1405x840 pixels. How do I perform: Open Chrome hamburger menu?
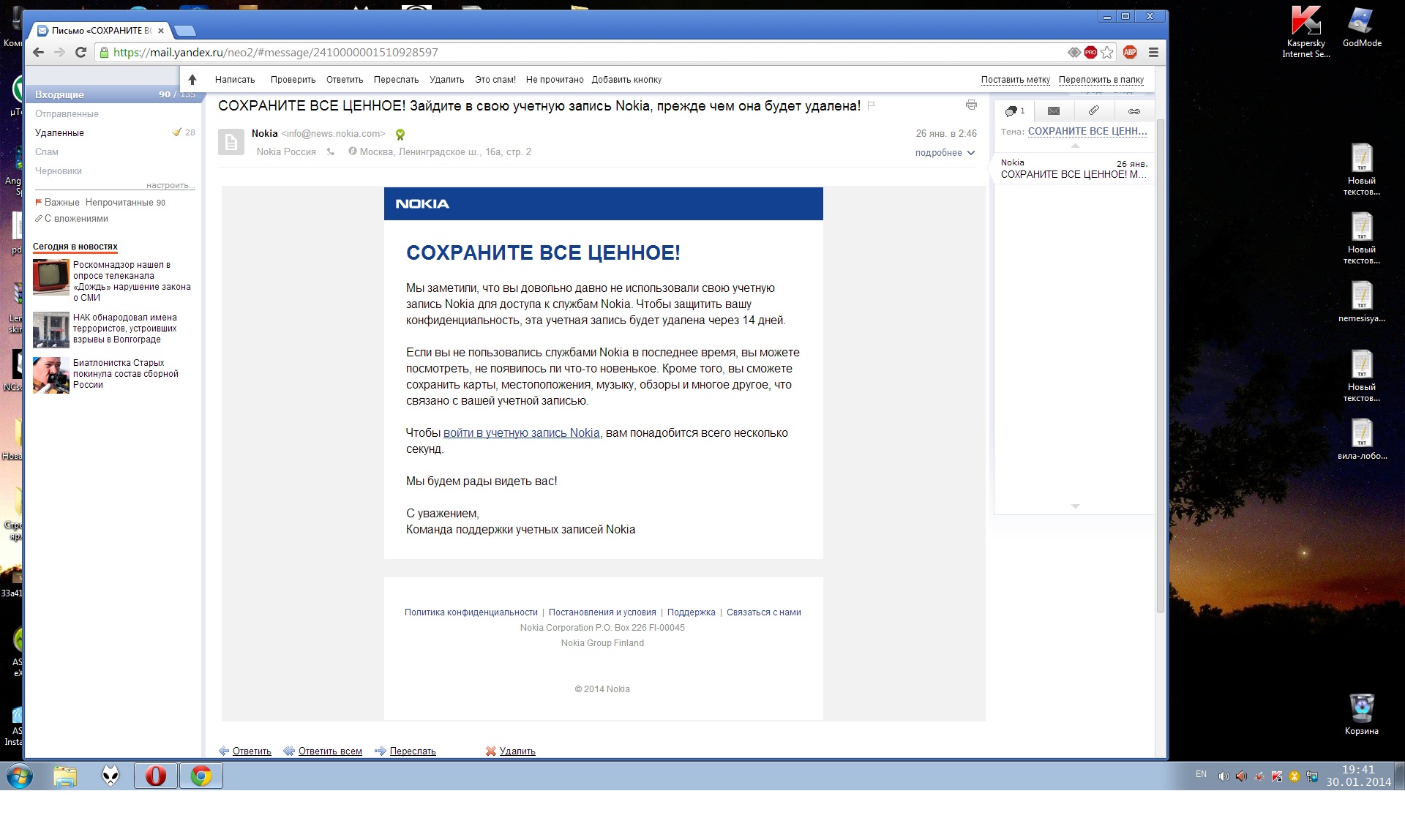(x=1153, y=52)
